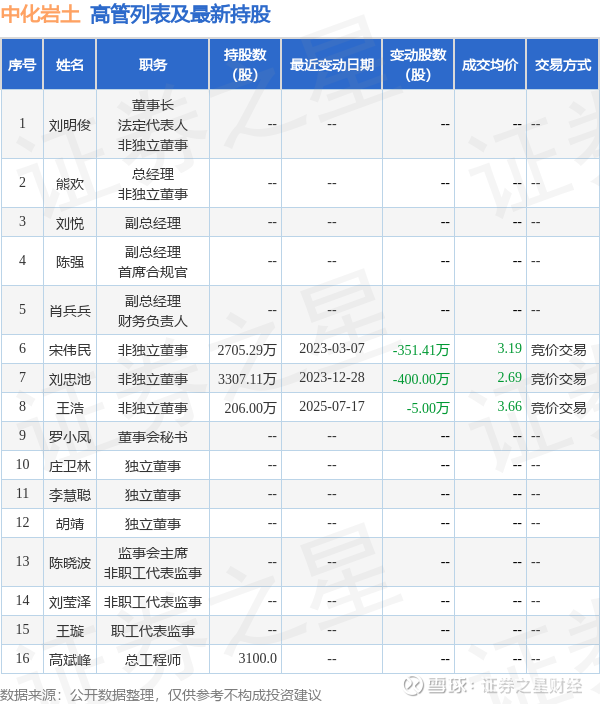
Task: Click the average price 3.66
Action: pyautogui.click(x=509, y=406)
